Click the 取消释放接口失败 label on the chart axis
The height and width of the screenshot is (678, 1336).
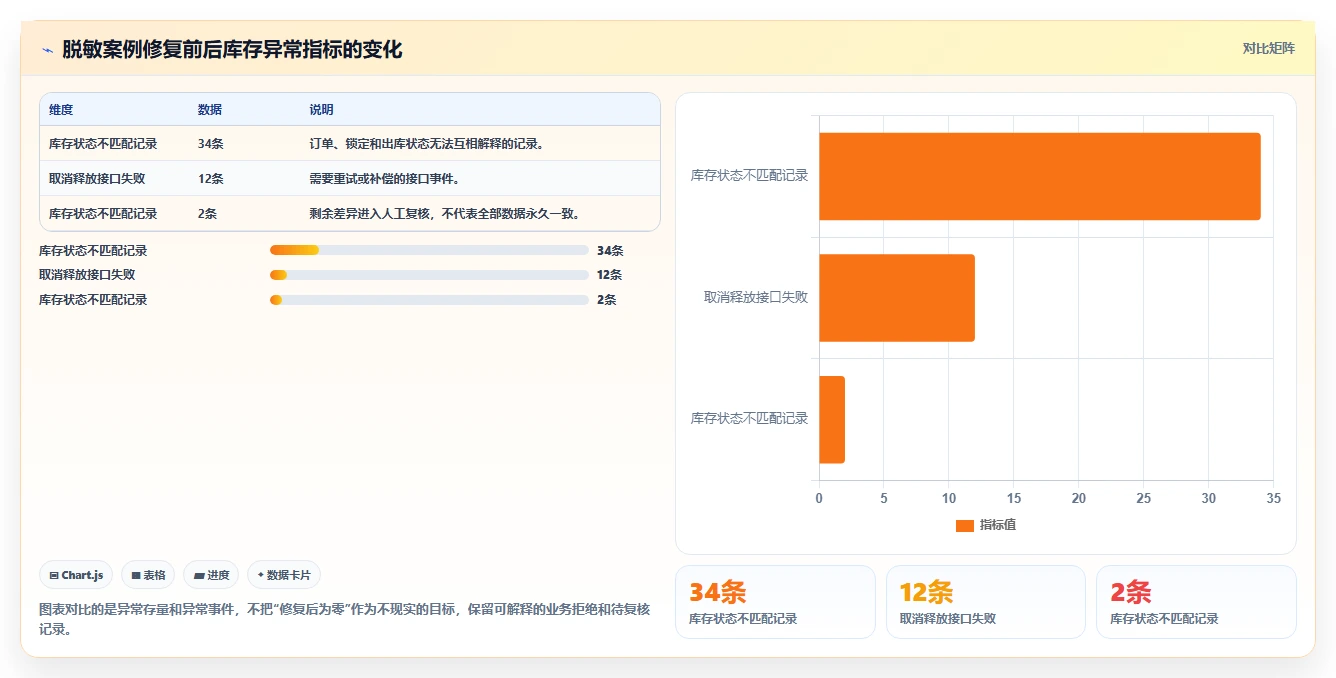(756, 297)
